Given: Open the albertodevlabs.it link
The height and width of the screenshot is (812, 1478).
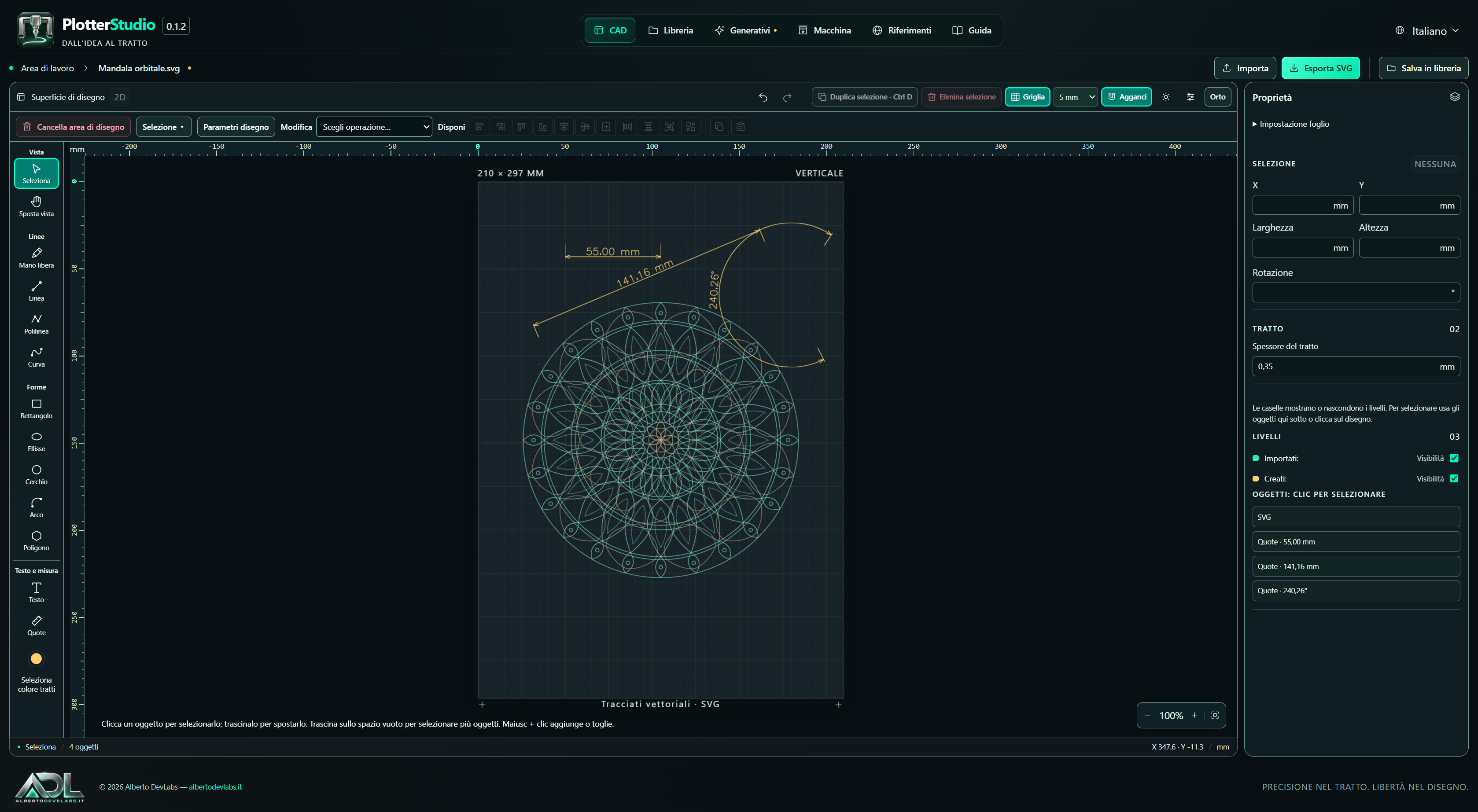Looking at the screenshot, I should point(215,787).
